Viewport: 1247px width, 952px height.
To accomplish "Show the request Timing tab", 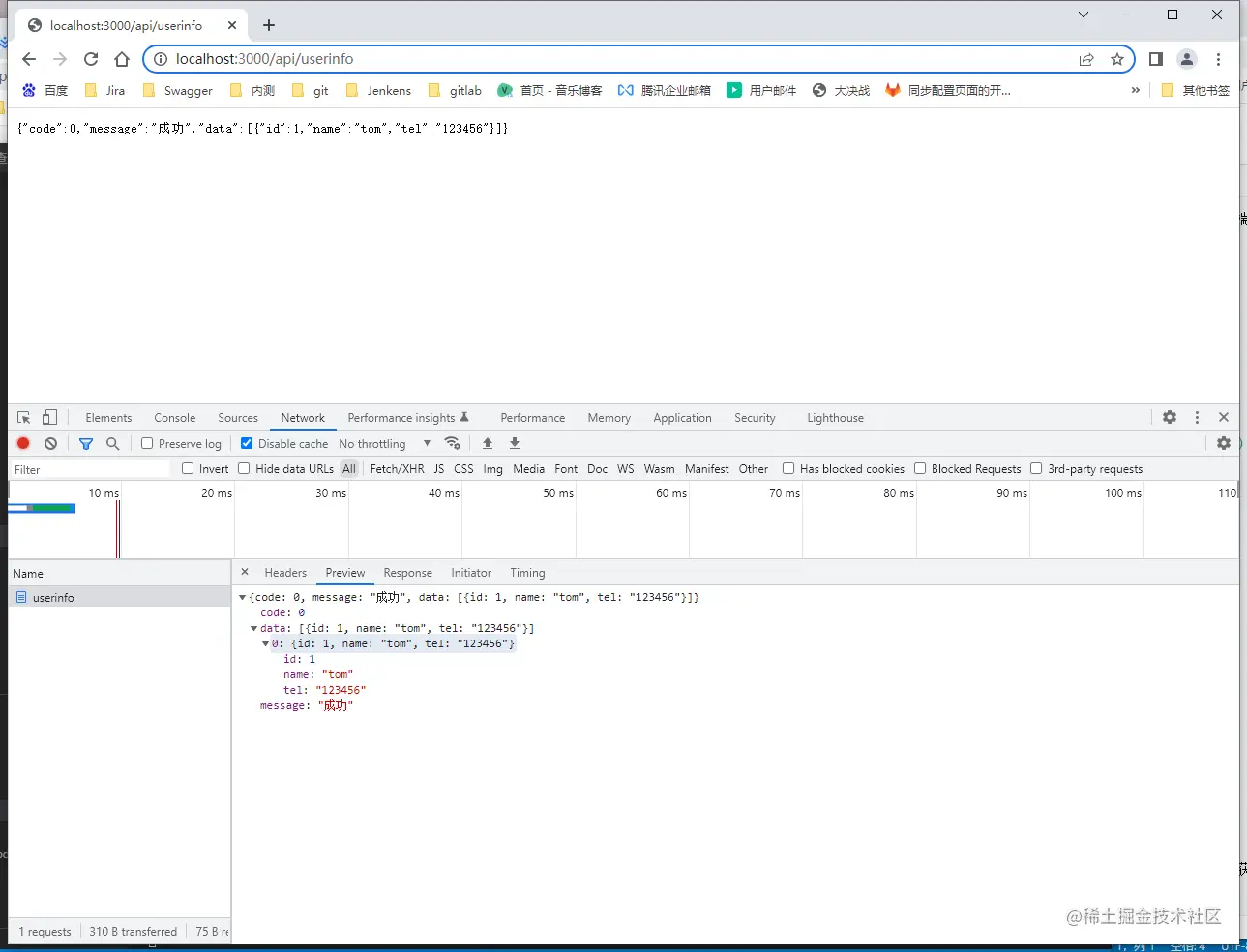I will coord(527,573).
